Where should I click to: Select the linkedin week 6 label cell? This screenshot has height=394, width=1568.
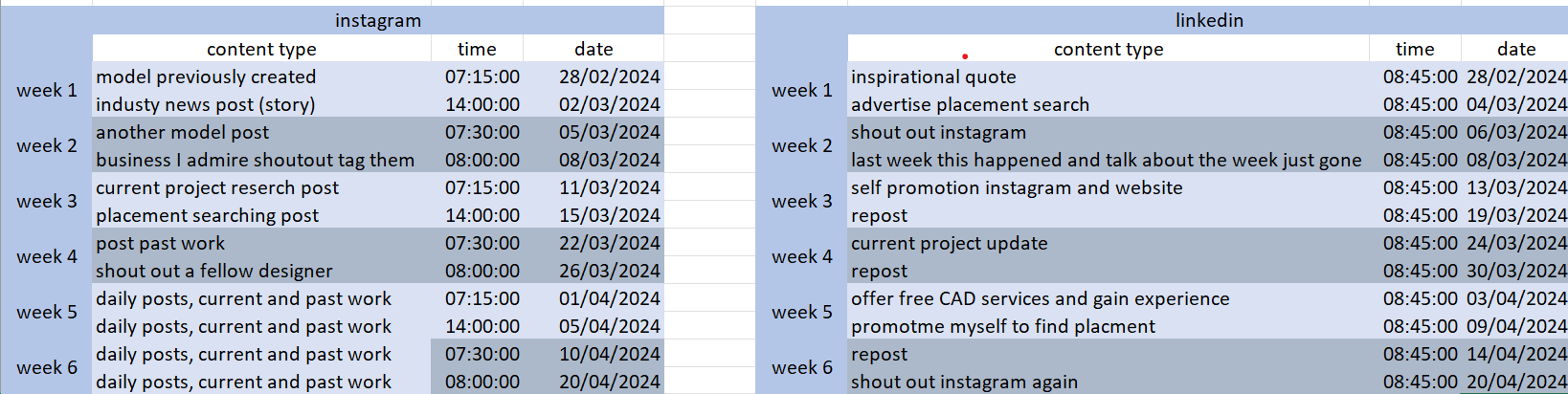(x=801, y=367)
